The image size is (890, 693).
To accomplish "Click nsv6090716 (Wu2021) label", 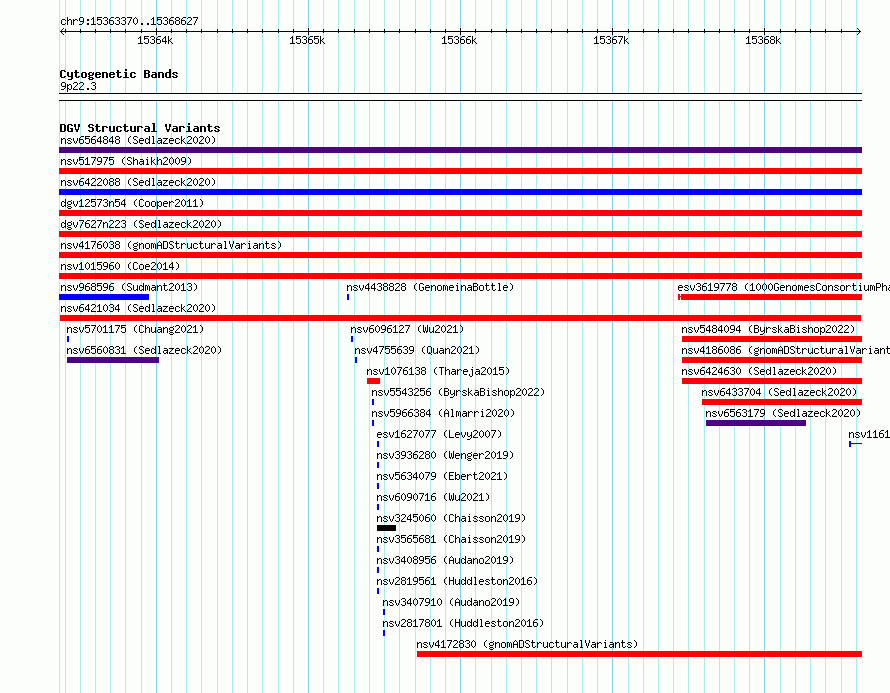I will (433, 497).
